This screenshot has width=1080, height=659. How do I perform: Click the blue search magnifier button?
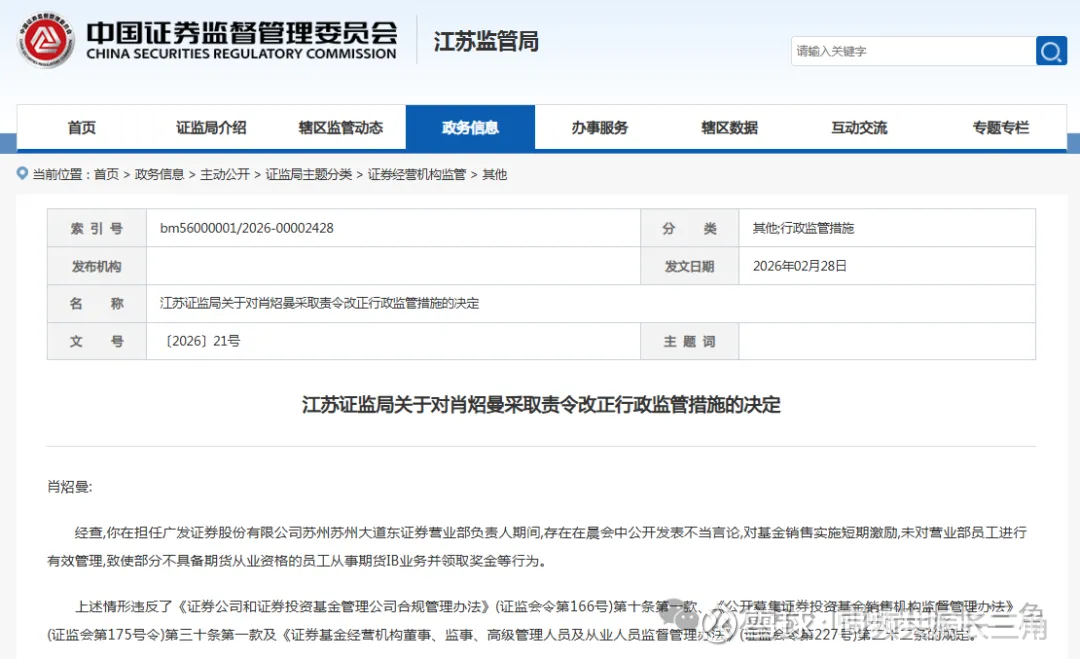(x=1051, y=51)
